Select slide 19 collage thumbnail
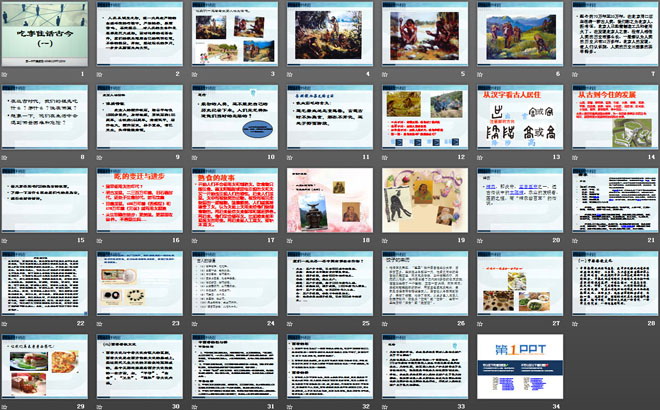Image resolution: width=660 pixels, height=410 pixels. click(425, 200)
